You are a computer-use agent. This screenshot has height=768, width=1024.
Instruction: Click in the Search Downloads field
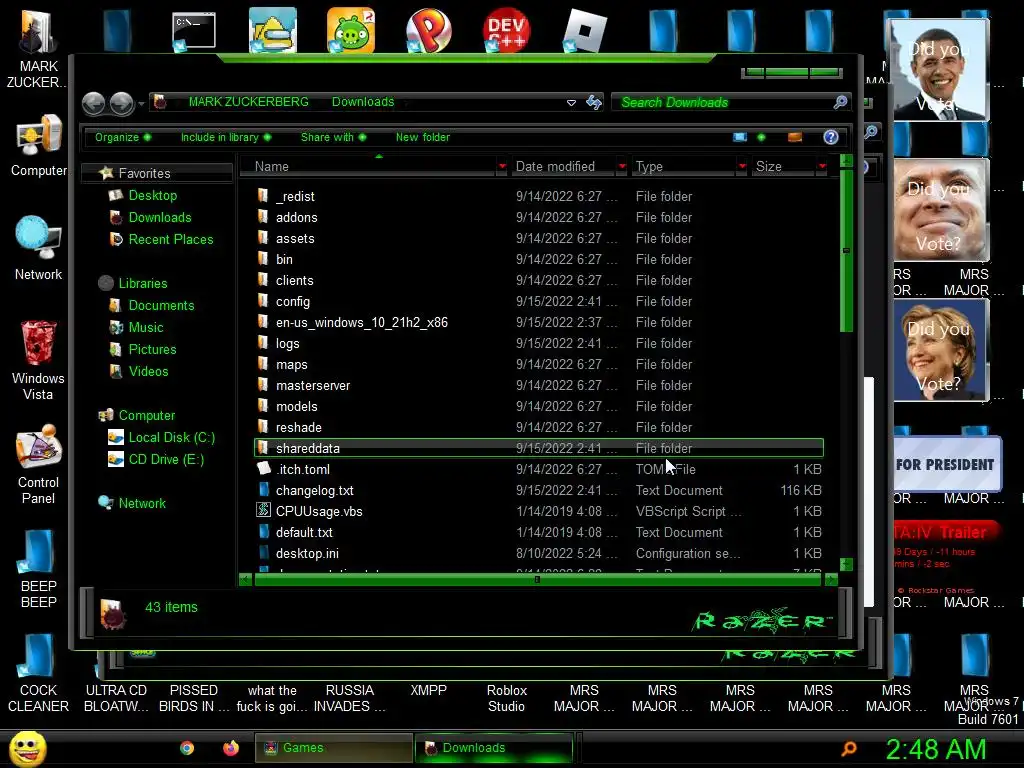click(725, 103)
